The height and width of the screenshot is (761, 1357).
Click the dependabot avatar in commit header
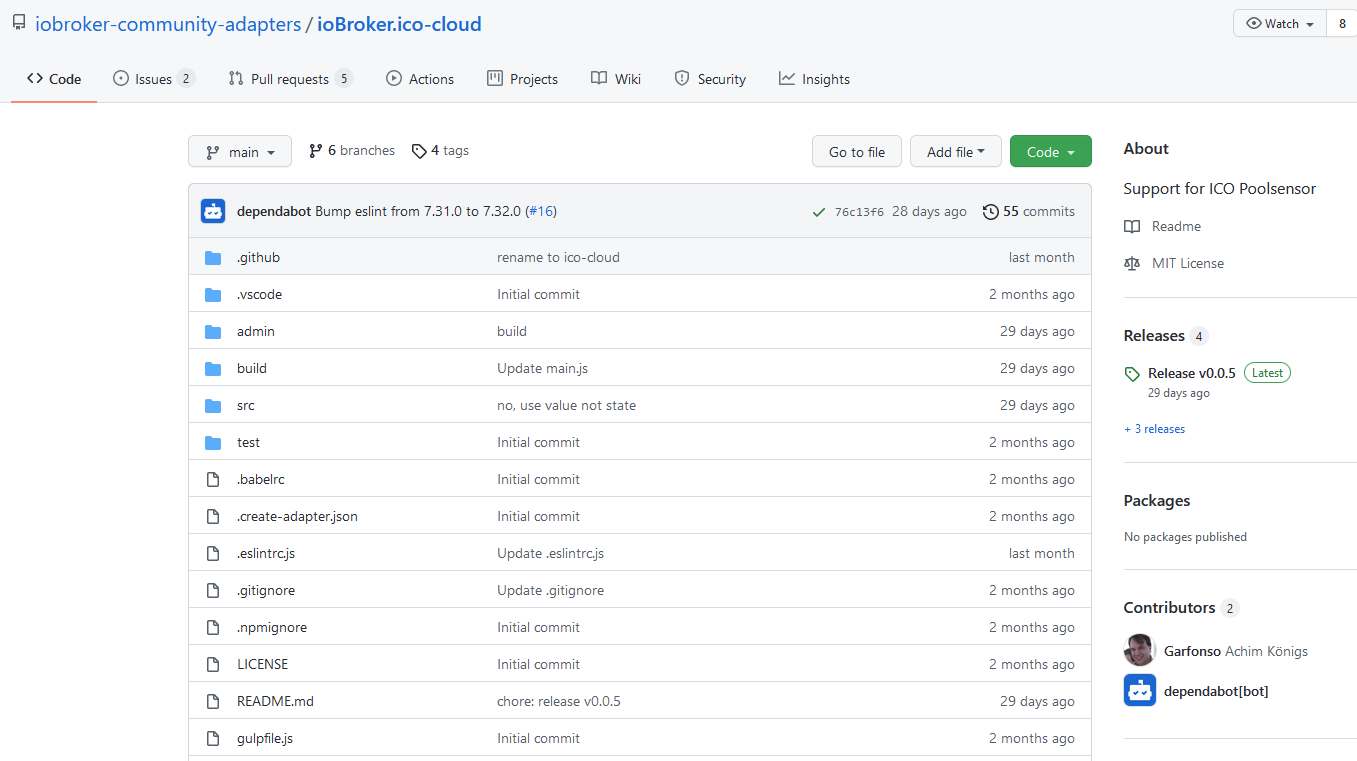coord(213,211)
